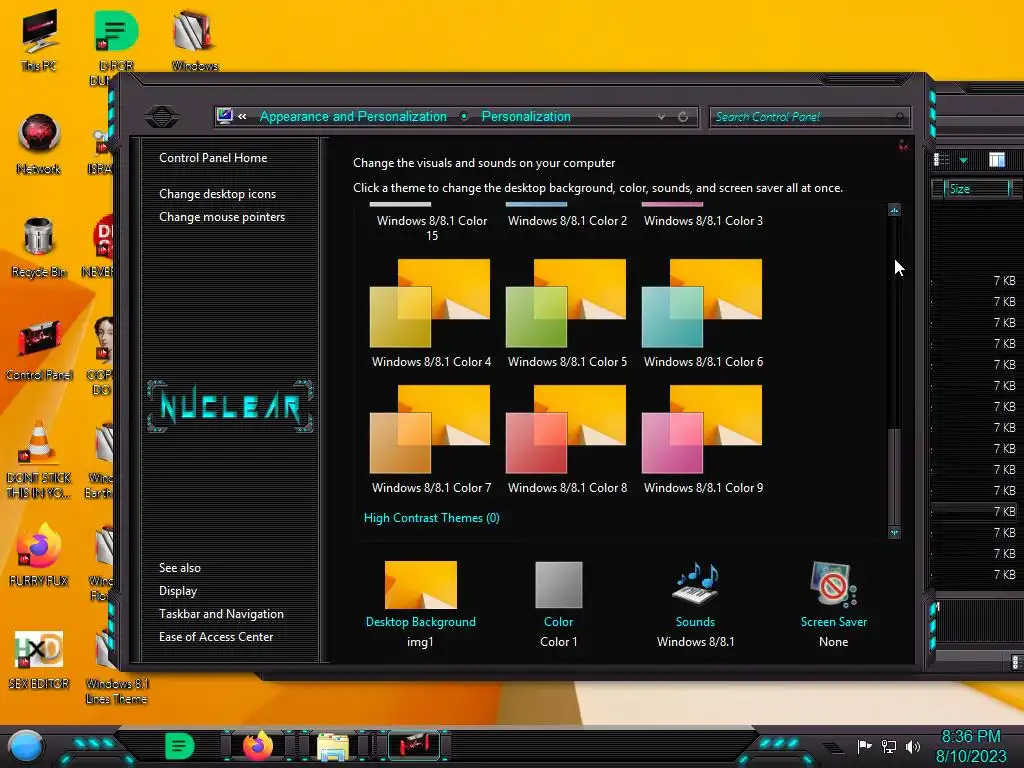Open File Explorer from the taskbar
This screenshot has height=768, width=1024.
[x=333, y=746]
